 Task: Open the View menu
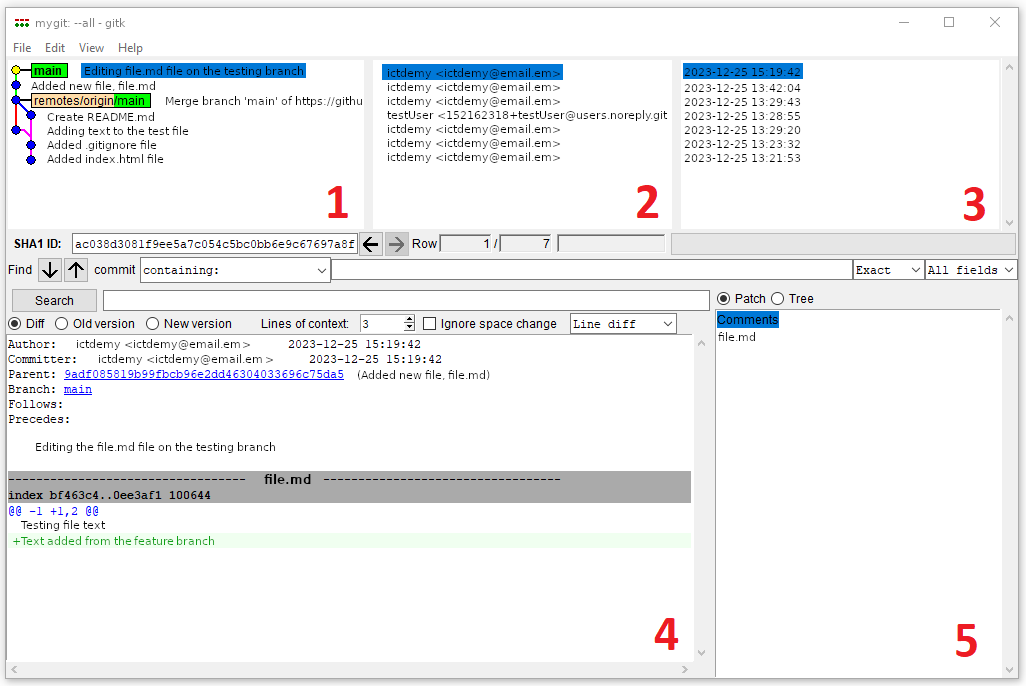[91, 48]
